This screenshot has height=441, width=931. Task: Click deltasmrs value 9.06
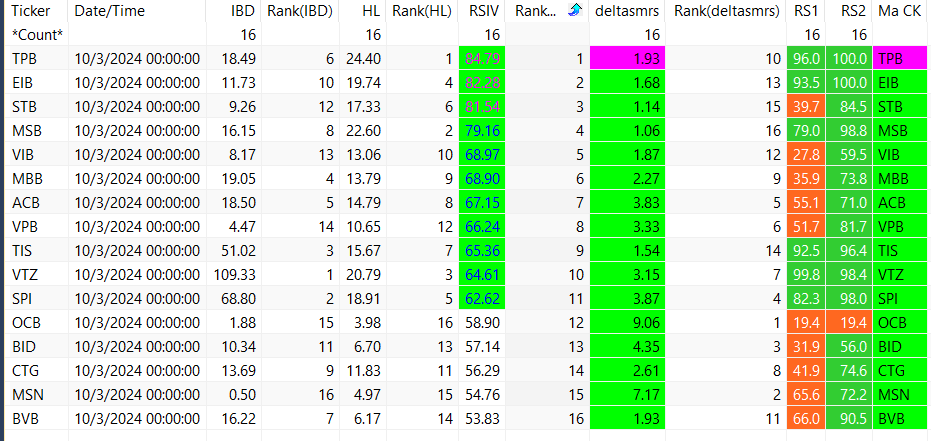click(x=627, y=323)
